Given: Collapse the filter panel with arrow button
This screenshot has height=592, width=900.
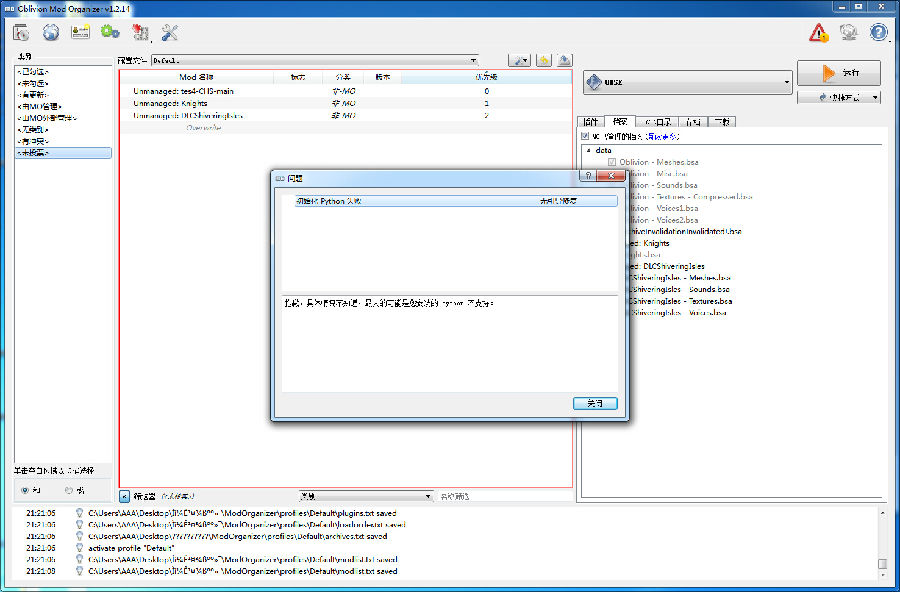Looking at the screenshot, I should [124, 496].
